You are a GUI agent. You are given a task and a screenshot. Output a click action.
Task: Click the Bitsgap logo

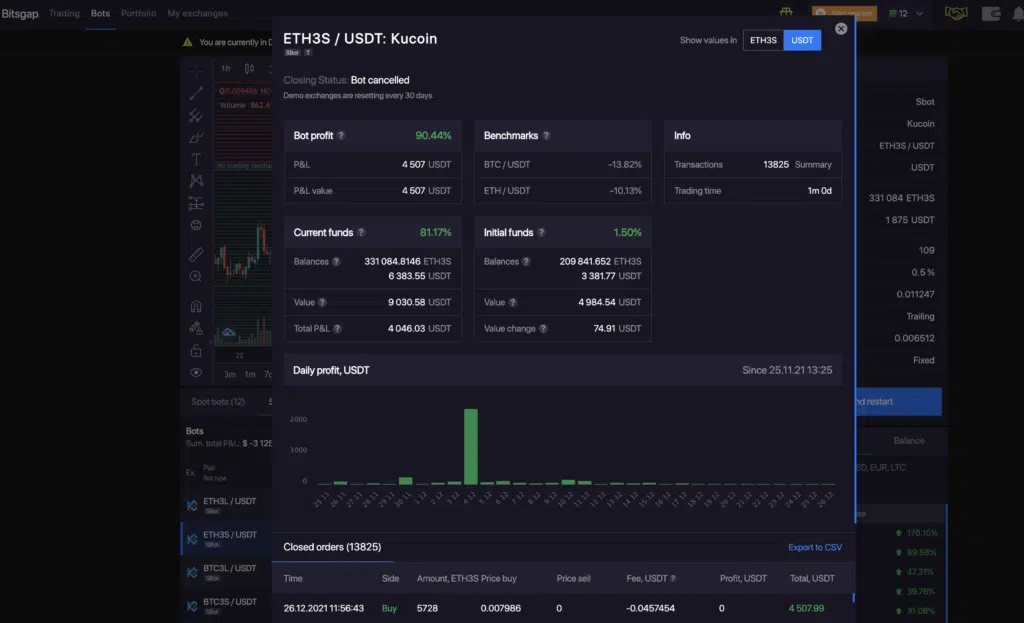[x=20, y=13]
